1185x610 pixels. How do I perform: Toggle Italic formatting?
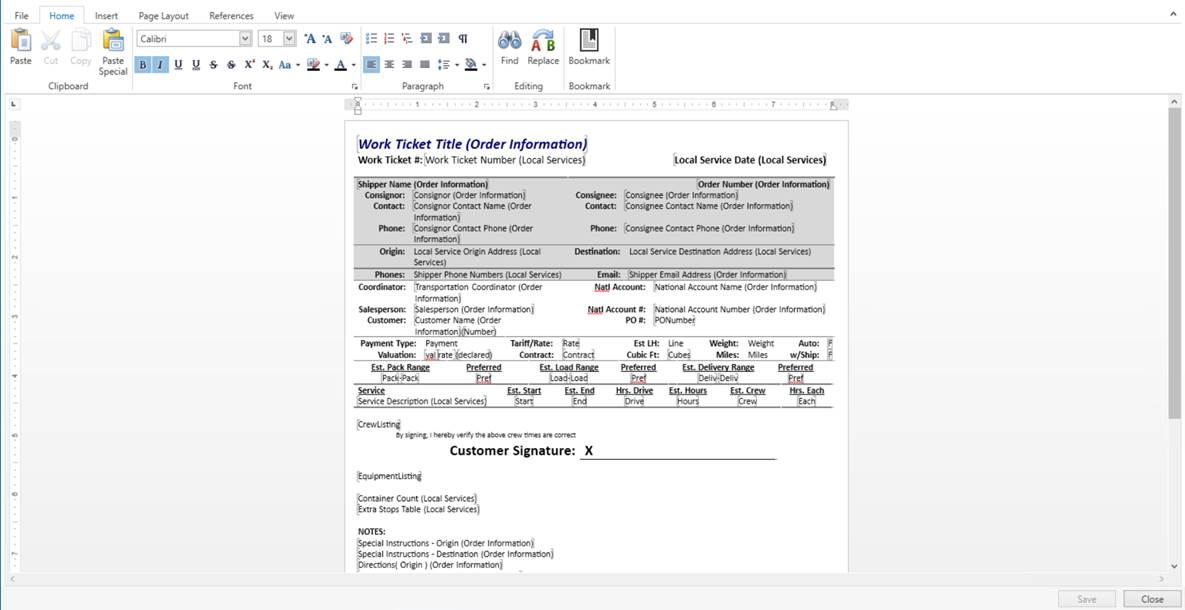point(159,65)
